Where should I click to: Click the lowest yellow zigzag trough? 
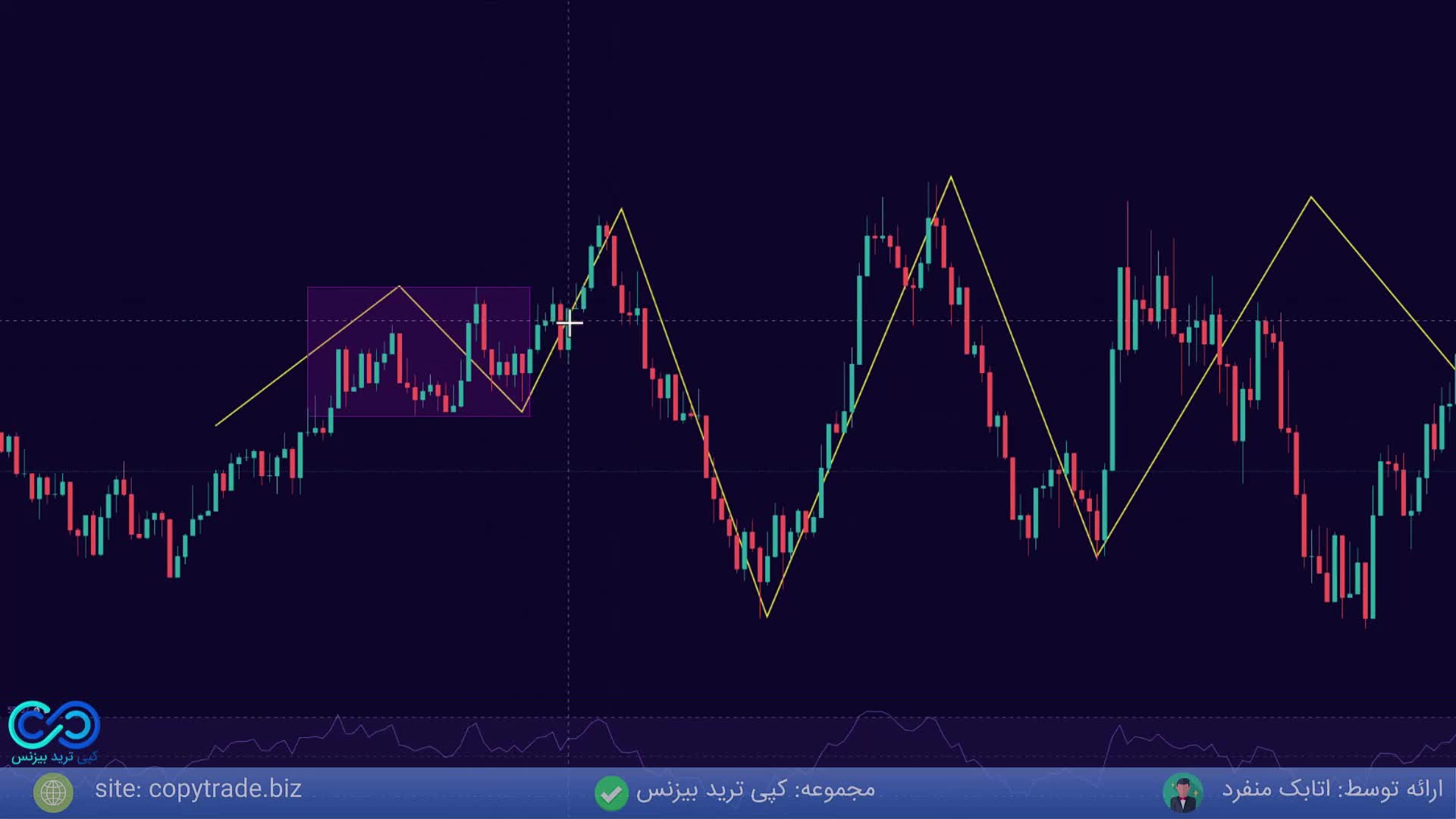coord(767,616)
